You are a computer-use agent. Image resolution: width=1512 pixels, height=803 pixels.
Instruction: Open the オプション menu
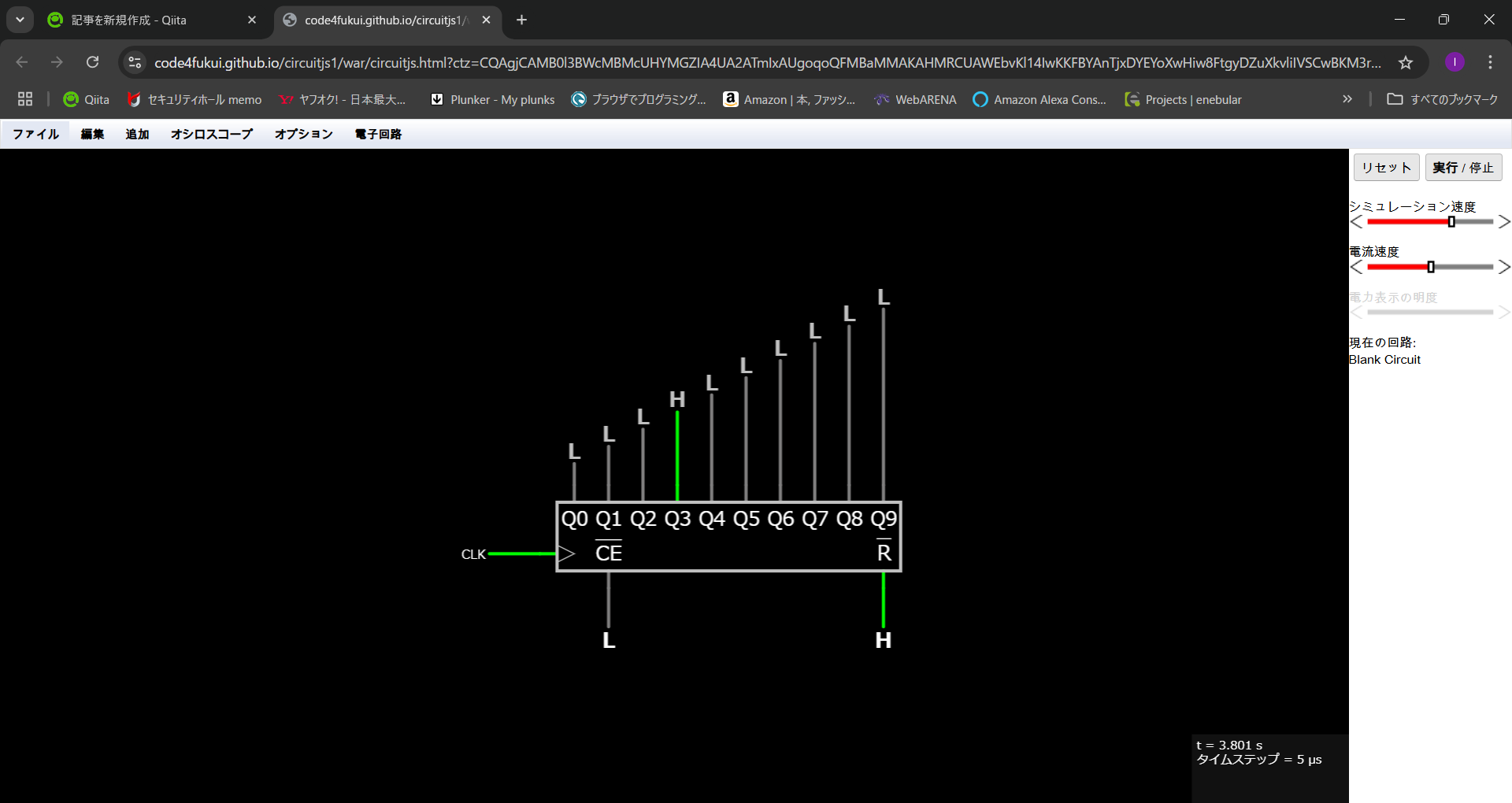pos(303,134)
